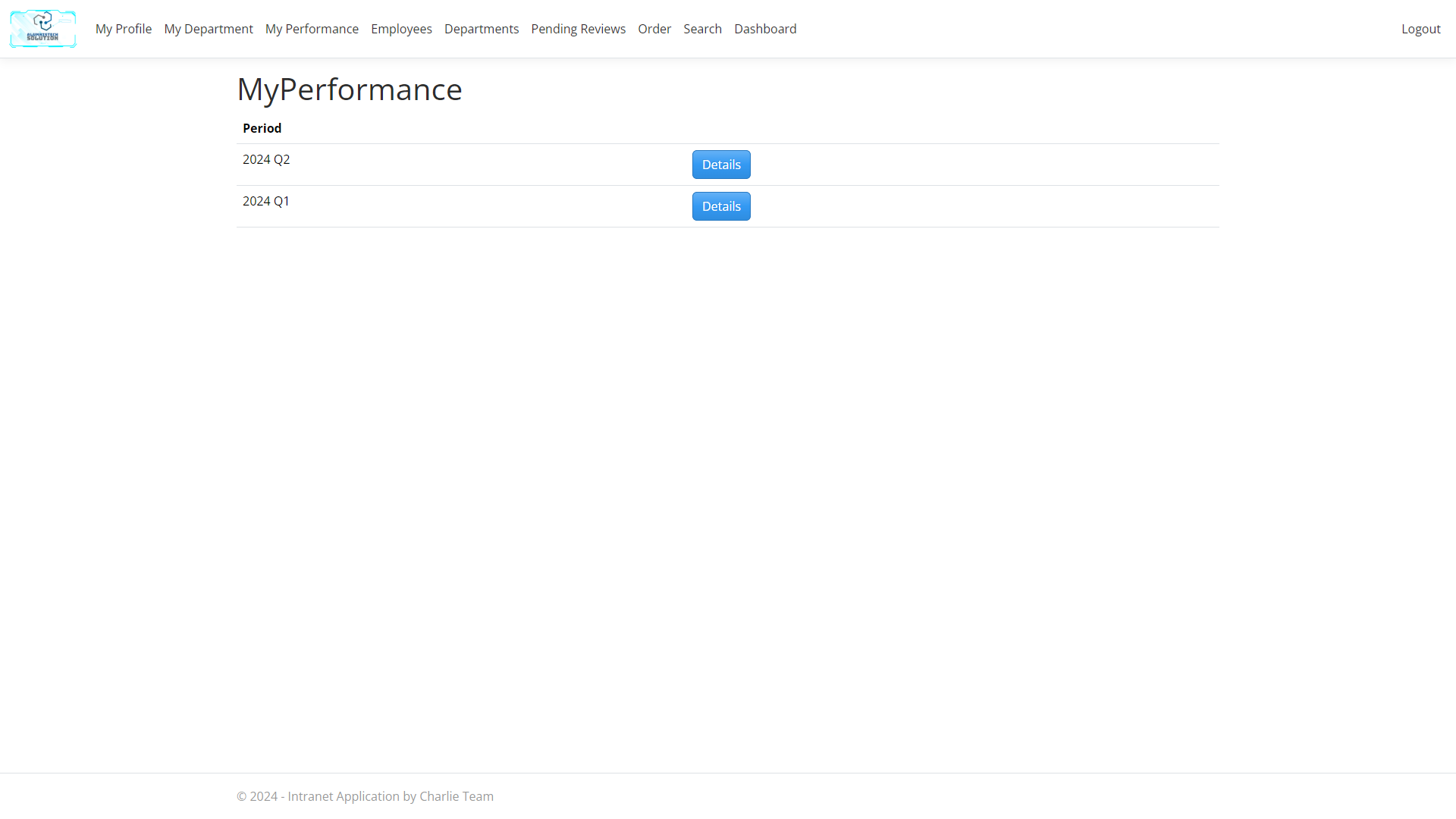Image resolution: width=1456 pixels, height=819 pixels.
Task: Click the Intranet Application footer text
Action: click(343, 796)
